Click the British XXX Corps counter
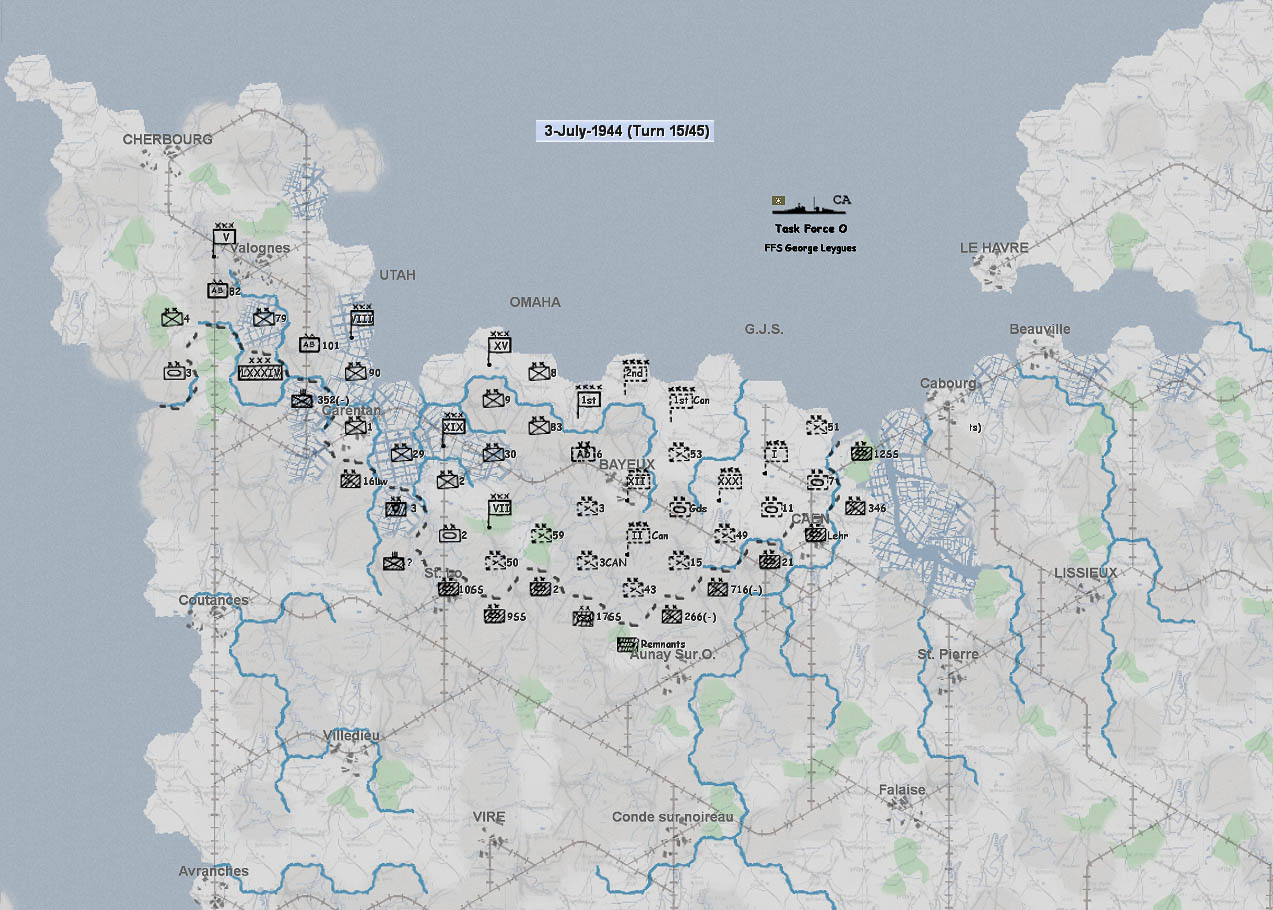 (x=730, y=482)
